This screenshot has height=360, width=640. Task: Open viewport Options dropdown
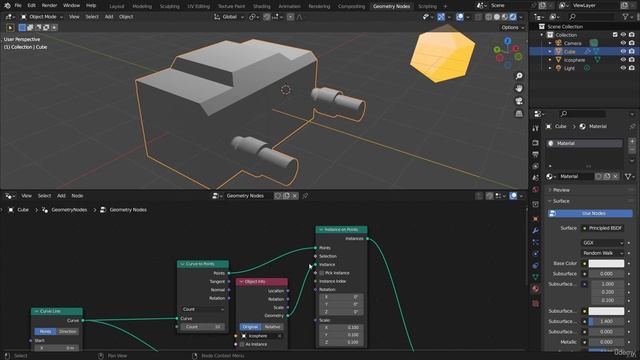513,27
